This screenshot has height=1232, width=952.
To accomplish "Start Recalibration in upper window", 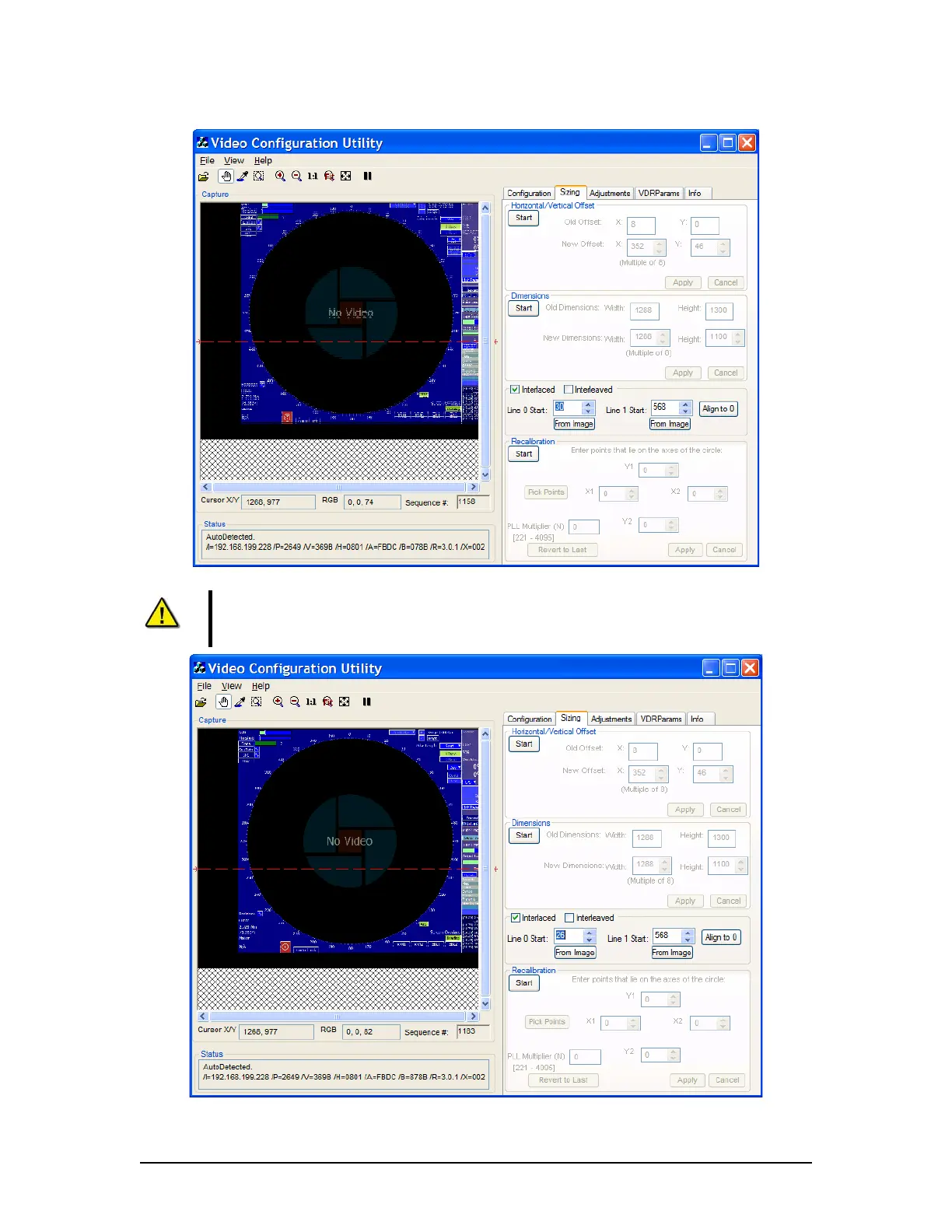I will pos(523,454).
